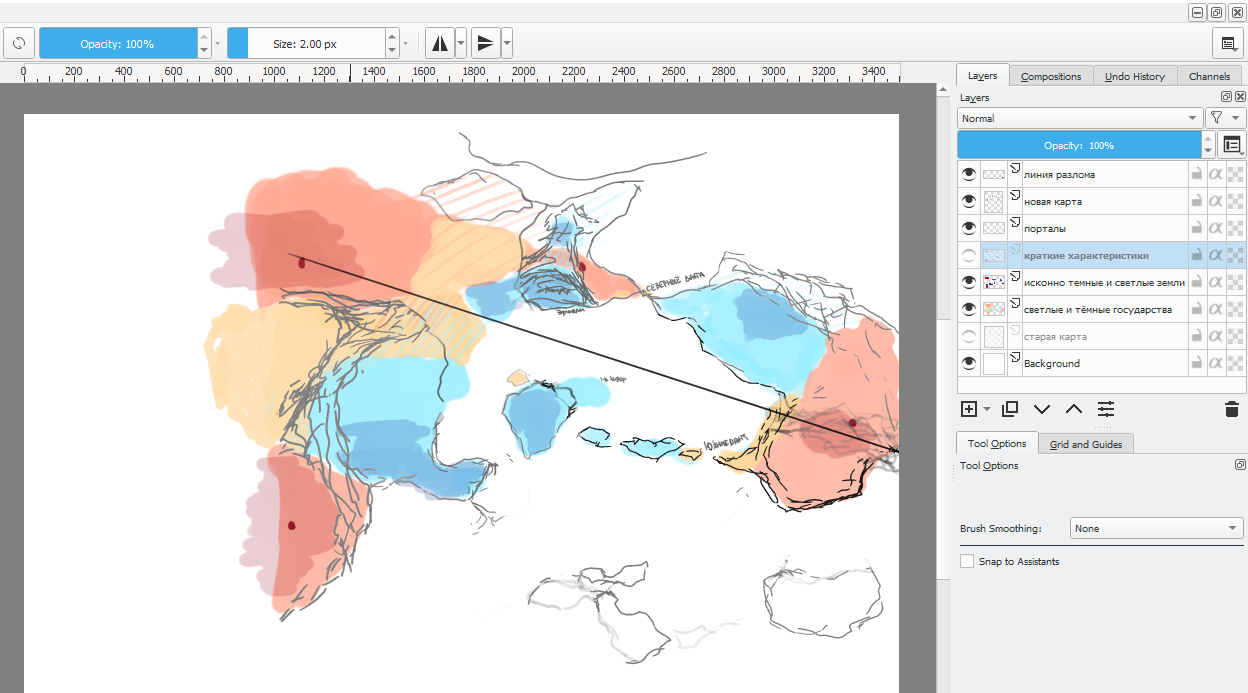Open the Normal blending mode dropdown

point(1079,118)
